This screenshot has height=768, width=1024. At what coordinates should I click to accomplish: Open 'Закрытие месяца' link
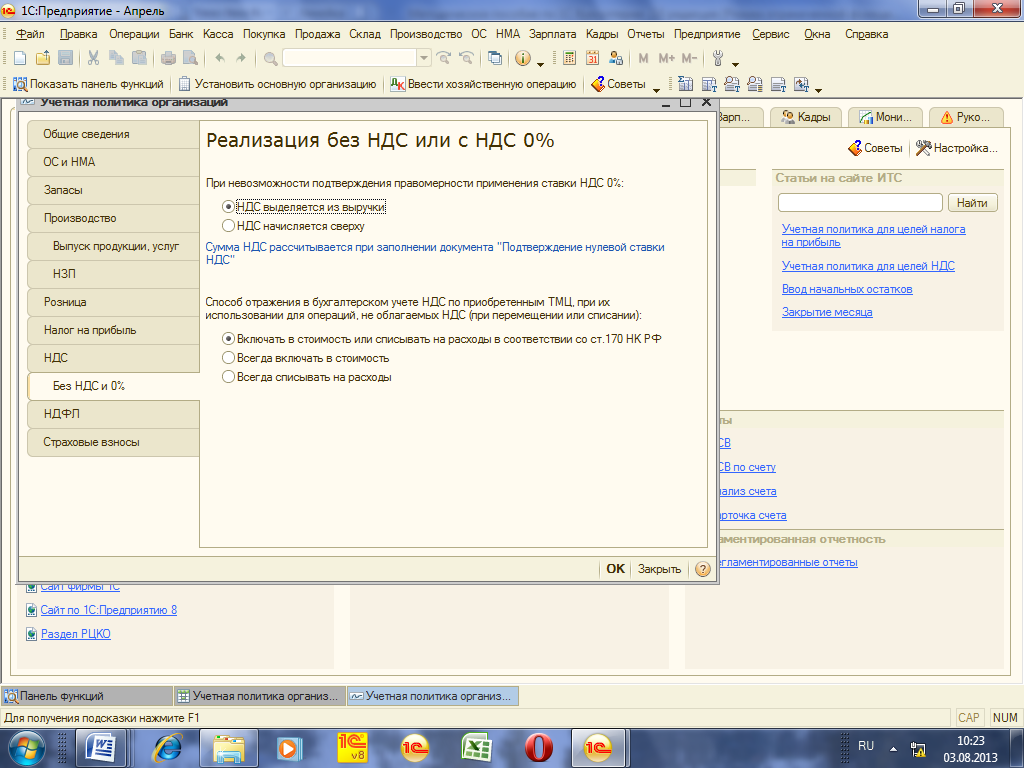click(827, 312)
